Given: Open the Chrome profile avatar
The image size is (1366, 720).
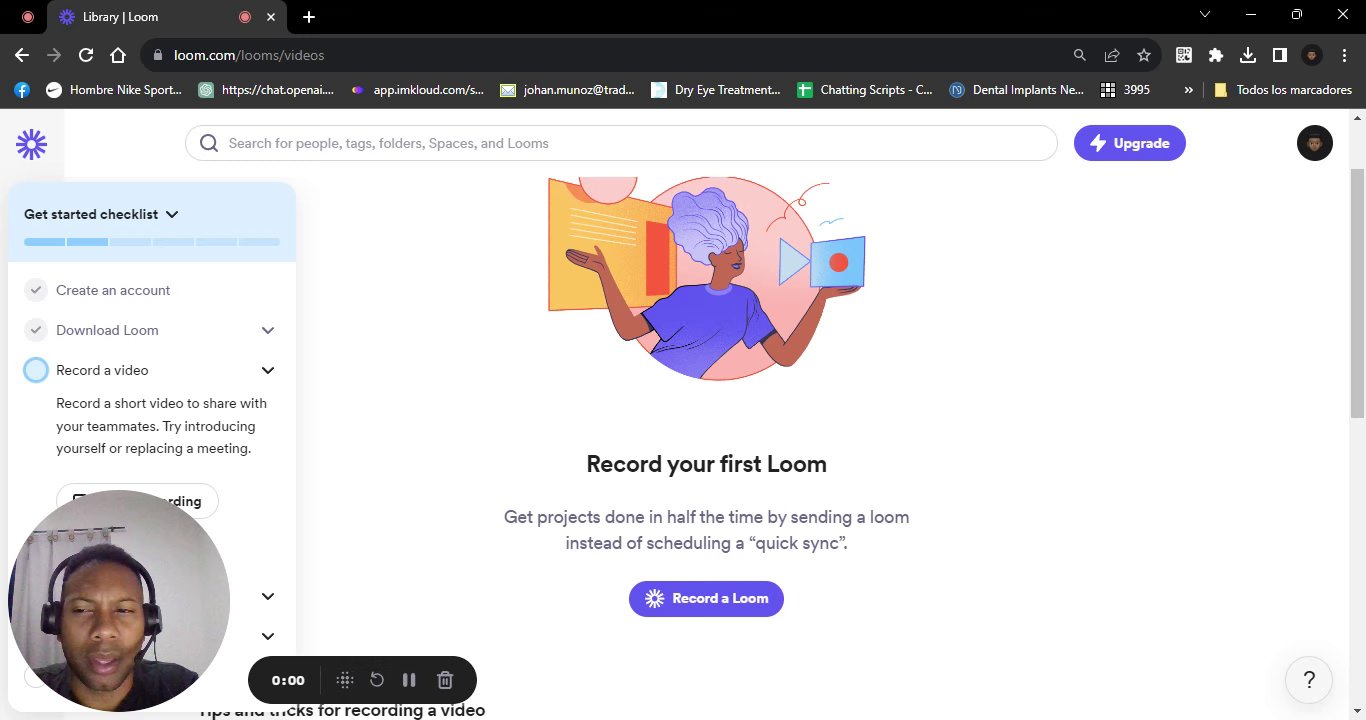Looking at the screenshot, I should [x=1312, y=55].
